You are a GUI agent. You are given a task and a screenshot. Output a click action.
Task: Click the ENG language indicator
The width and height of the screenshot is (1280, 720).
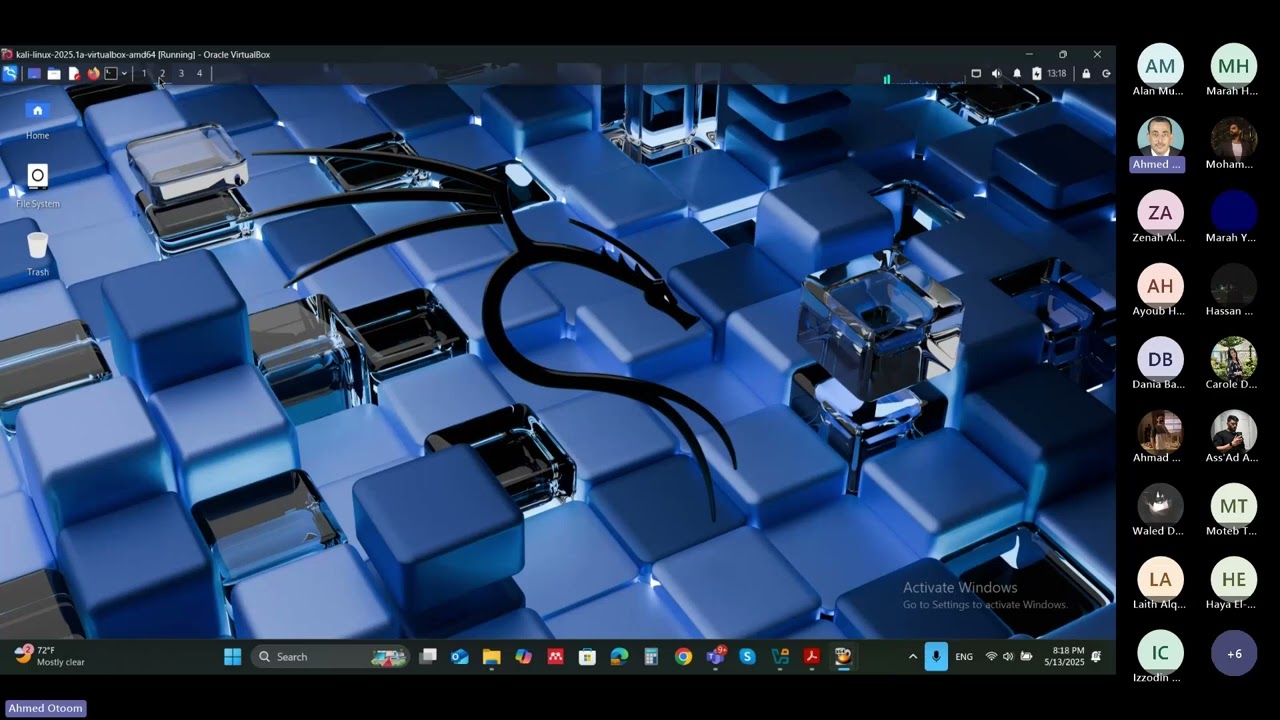coord(964,657)
